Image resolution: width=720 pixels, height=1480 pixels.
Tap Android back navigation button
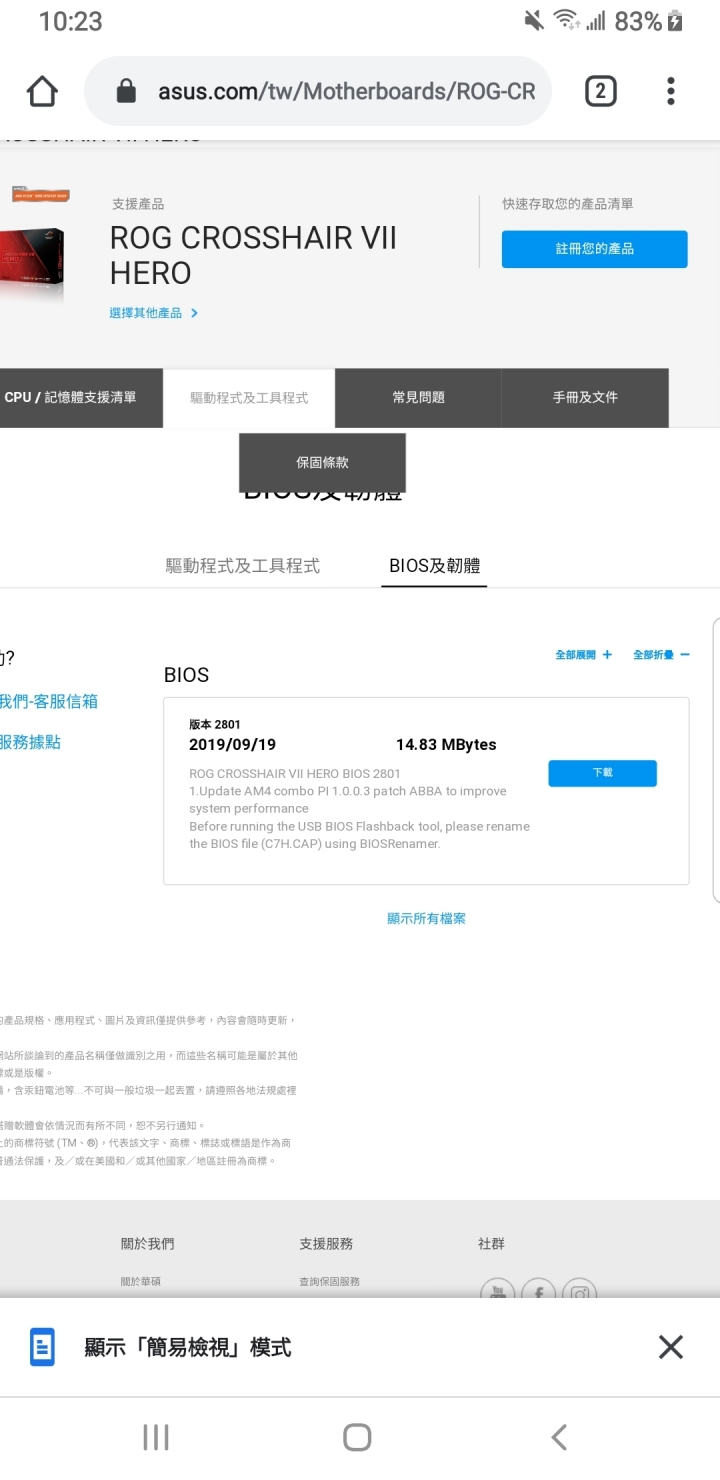pyautogui.click(x=559, y=1438)
